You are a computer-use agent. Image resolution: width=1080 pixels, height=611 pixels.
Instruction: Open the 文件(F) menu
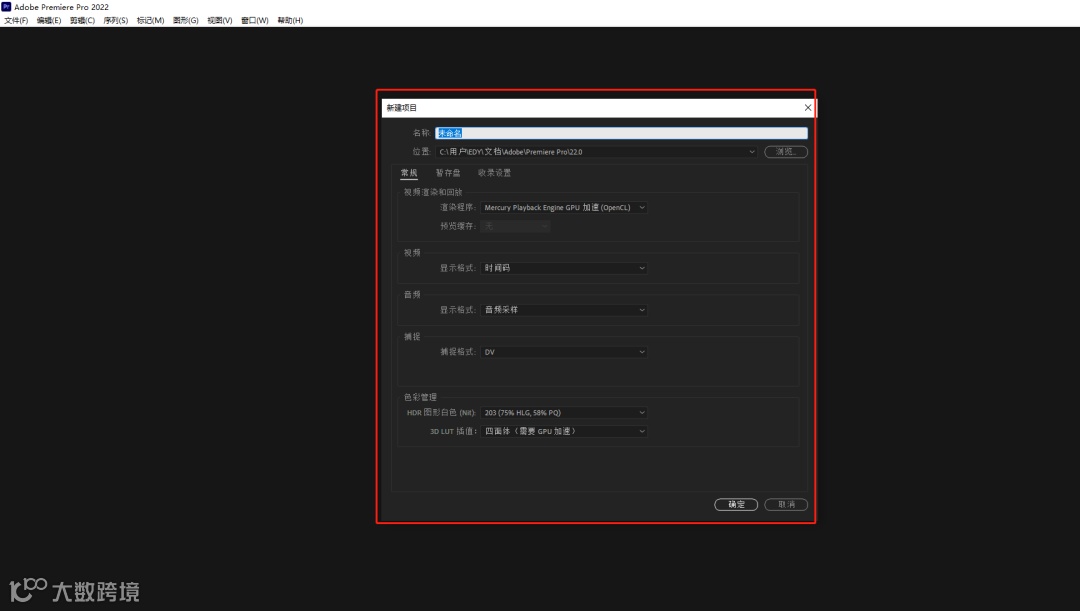pyautogui.click(x=16, y=21)
